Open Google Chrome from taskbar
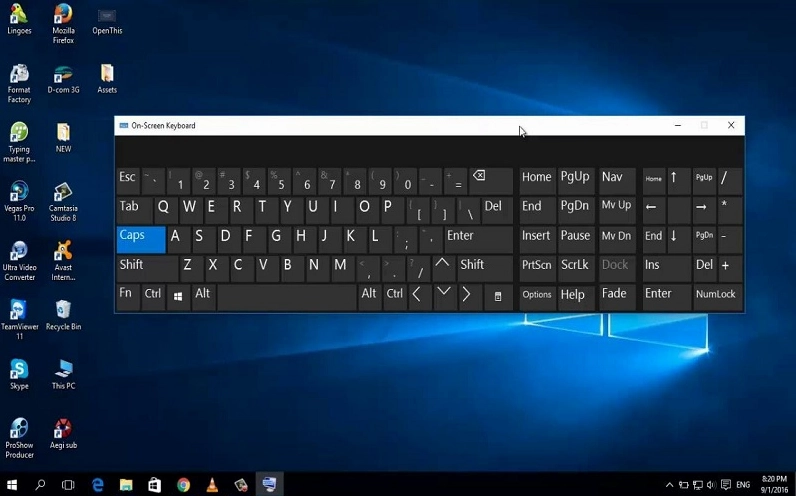Viewport: 796px width, 496px height. coord(183,485)
